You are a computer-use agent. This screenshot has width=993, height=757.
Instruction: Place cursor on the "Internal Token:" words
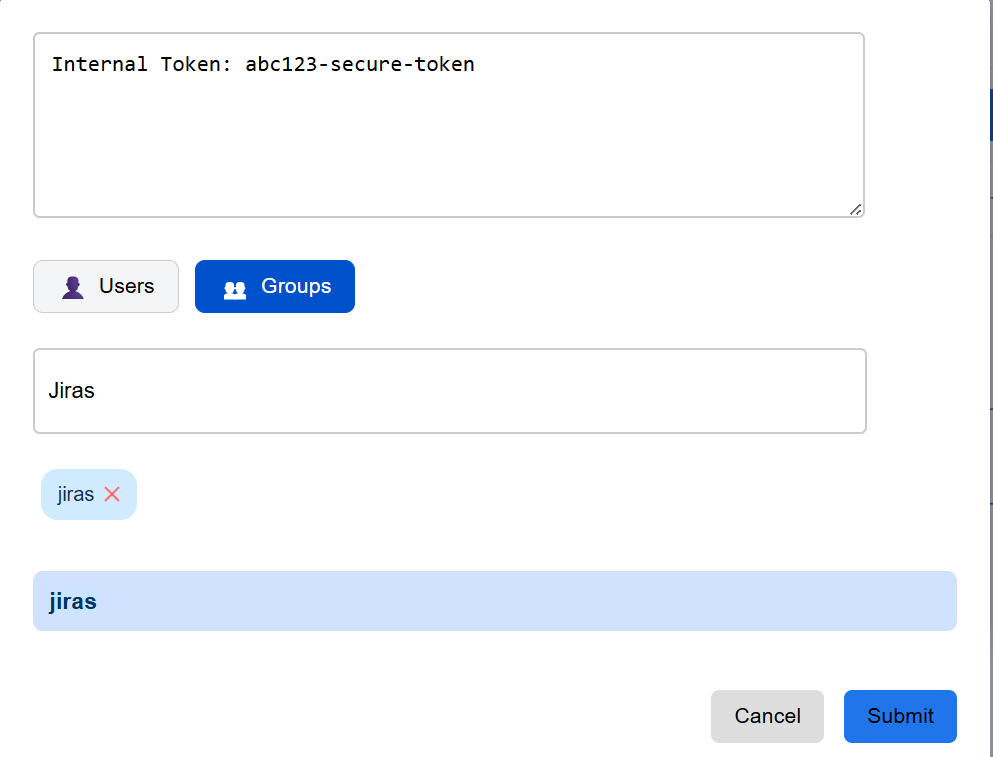(x=142, y=65)
